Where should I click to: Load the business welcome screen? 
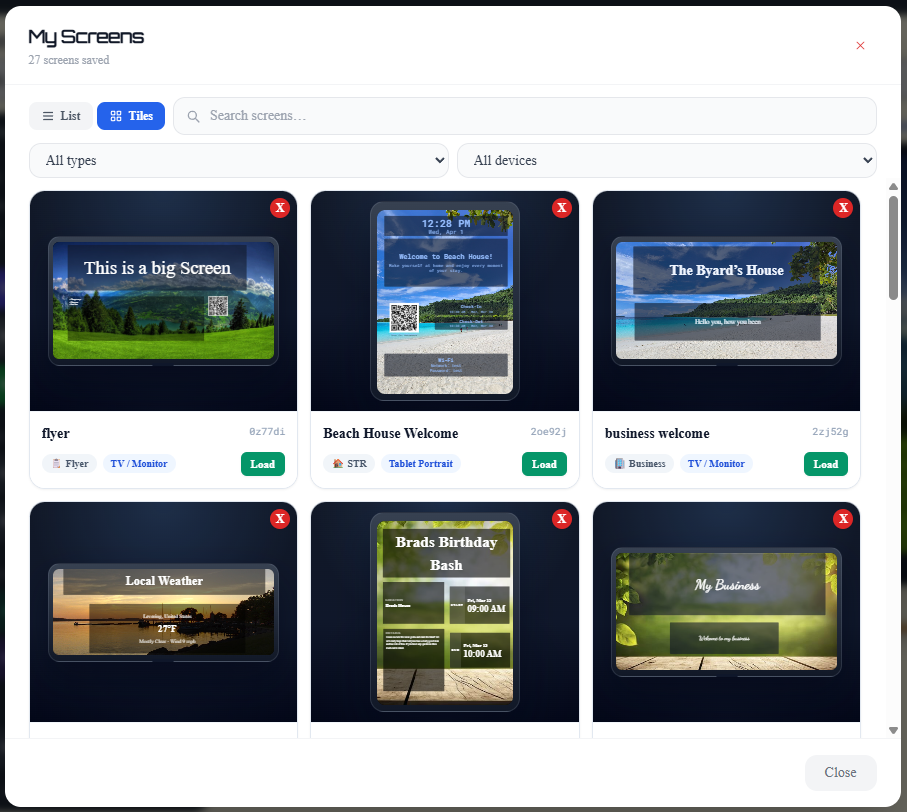tap(825, 464)
